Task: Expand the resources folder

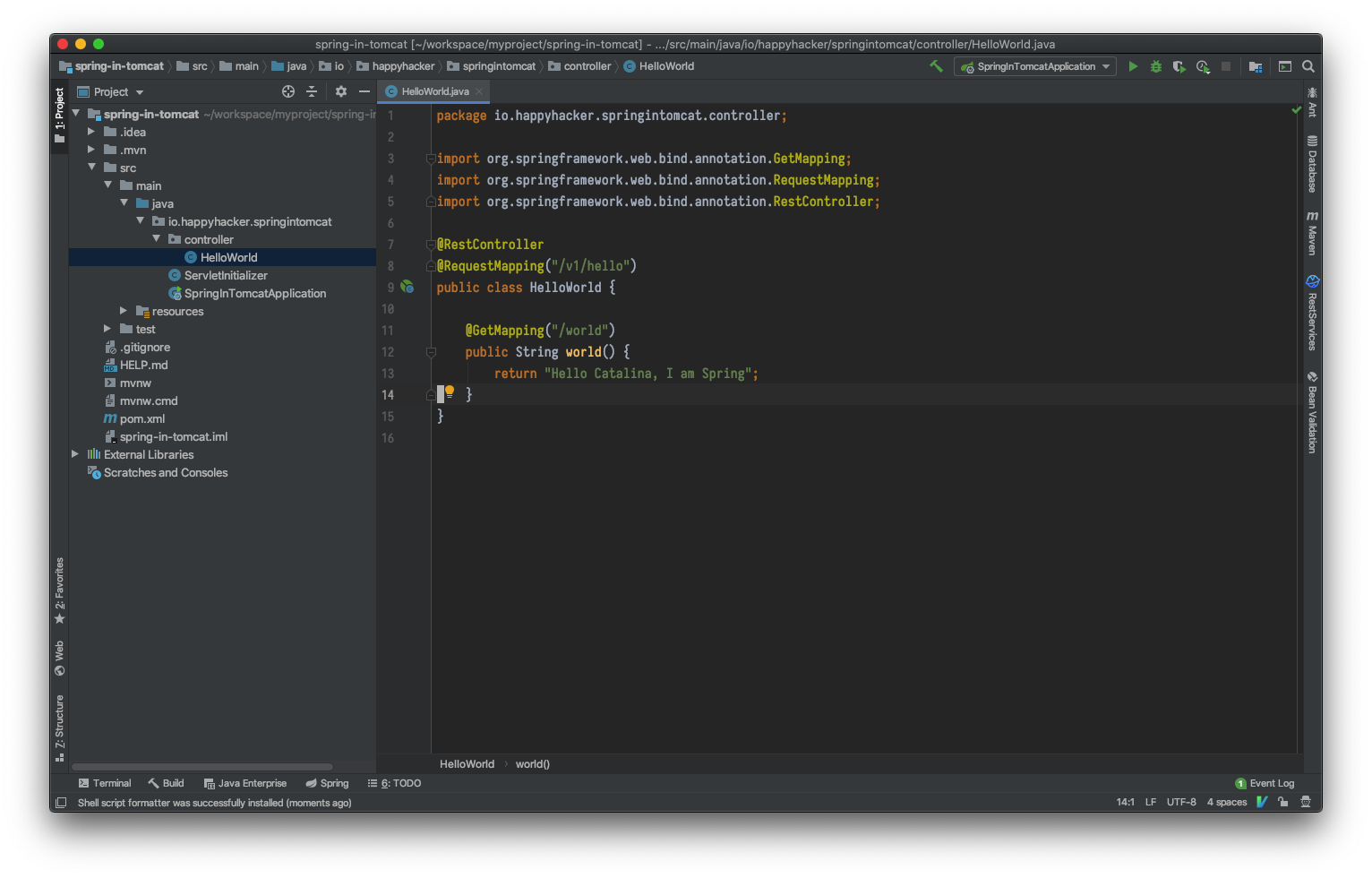Action: [124, 311]
